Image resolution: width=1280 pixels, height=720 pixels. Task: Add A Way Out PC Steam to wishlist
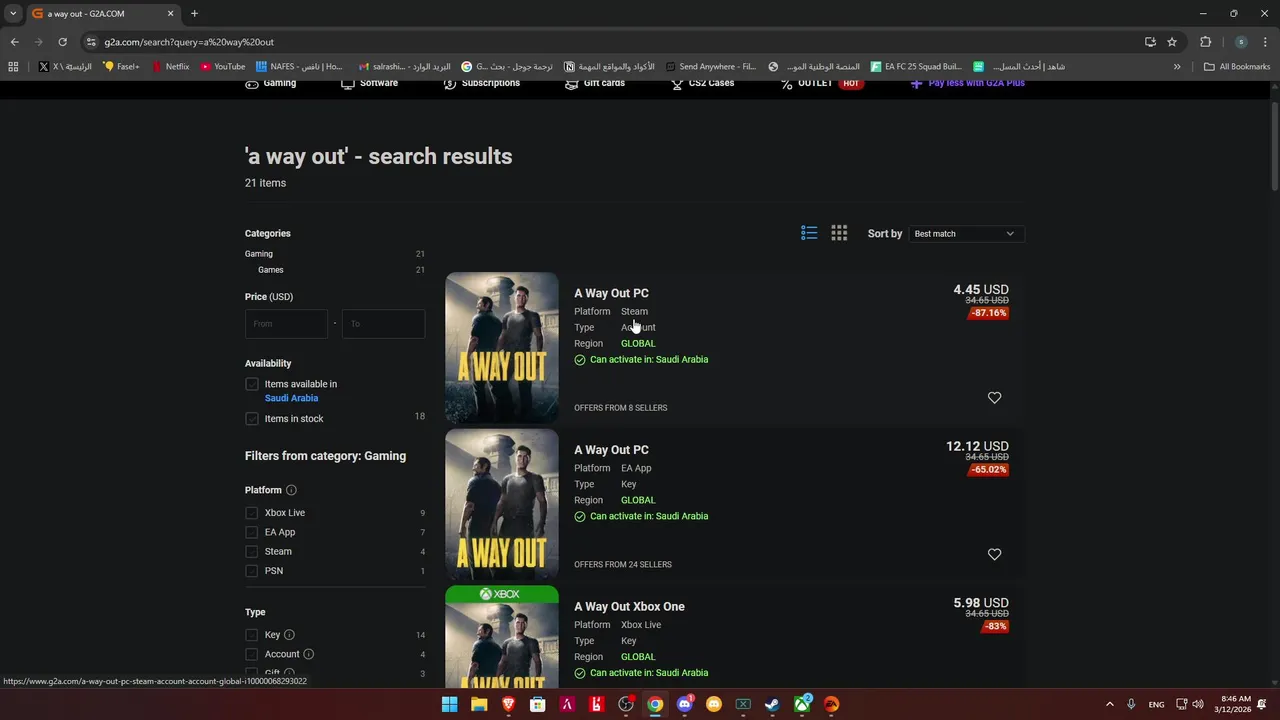click(x=994, y=398)
